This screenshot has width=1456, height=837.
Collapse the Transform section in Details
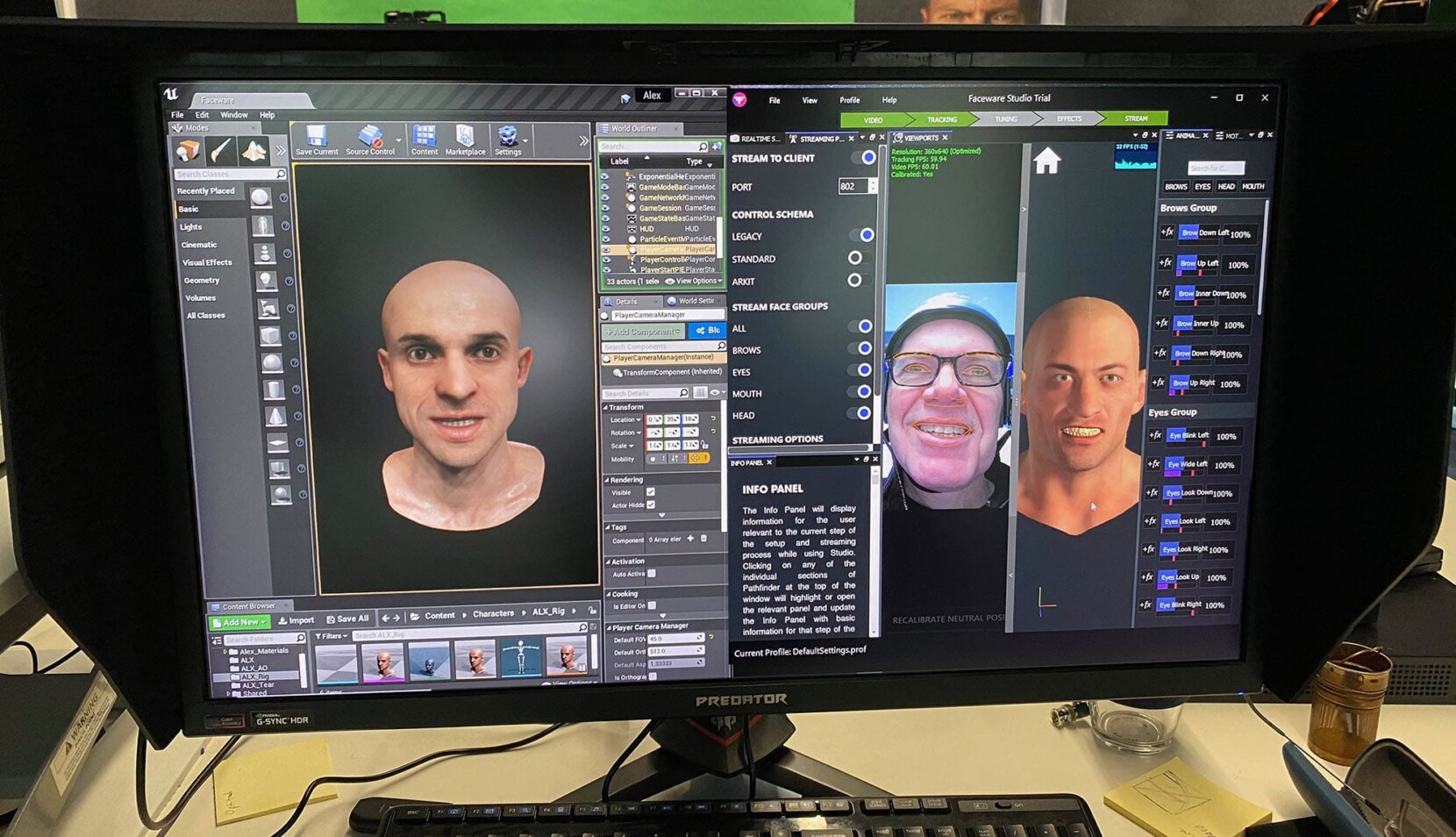tap(607, 406)
